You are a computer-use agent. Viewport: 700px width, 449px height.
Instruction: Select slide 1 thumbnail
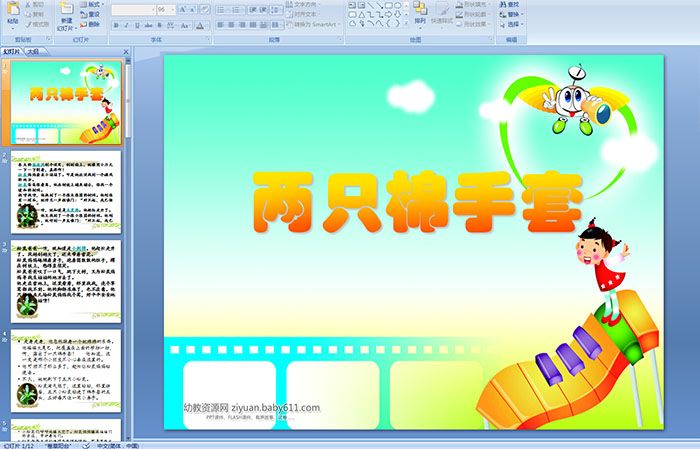click(x=66, y=103)
